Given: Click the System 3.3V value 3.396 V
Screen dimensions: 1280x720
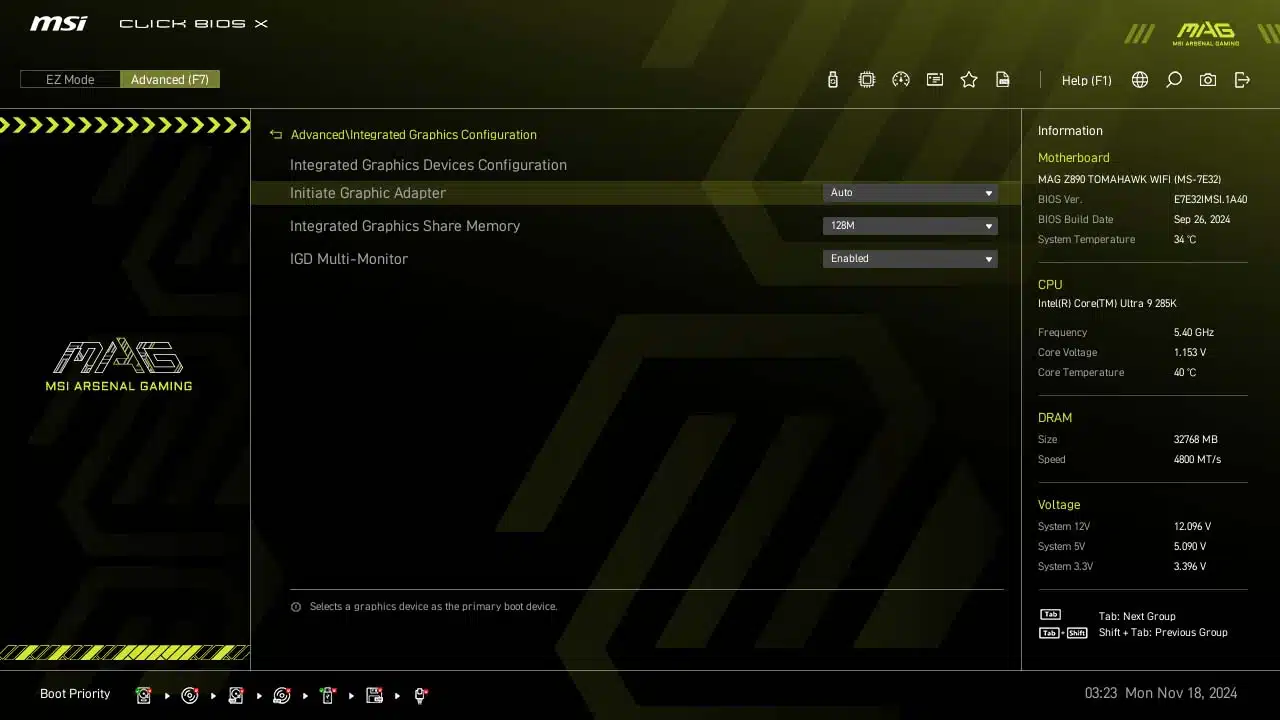Looking at the screenshot, I should coord(1190,566).
